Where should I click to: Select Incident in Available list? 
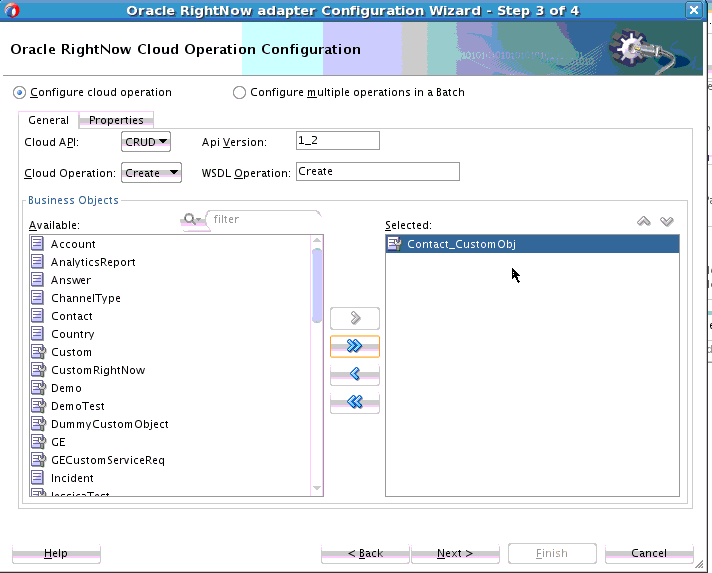coord(72,478)
